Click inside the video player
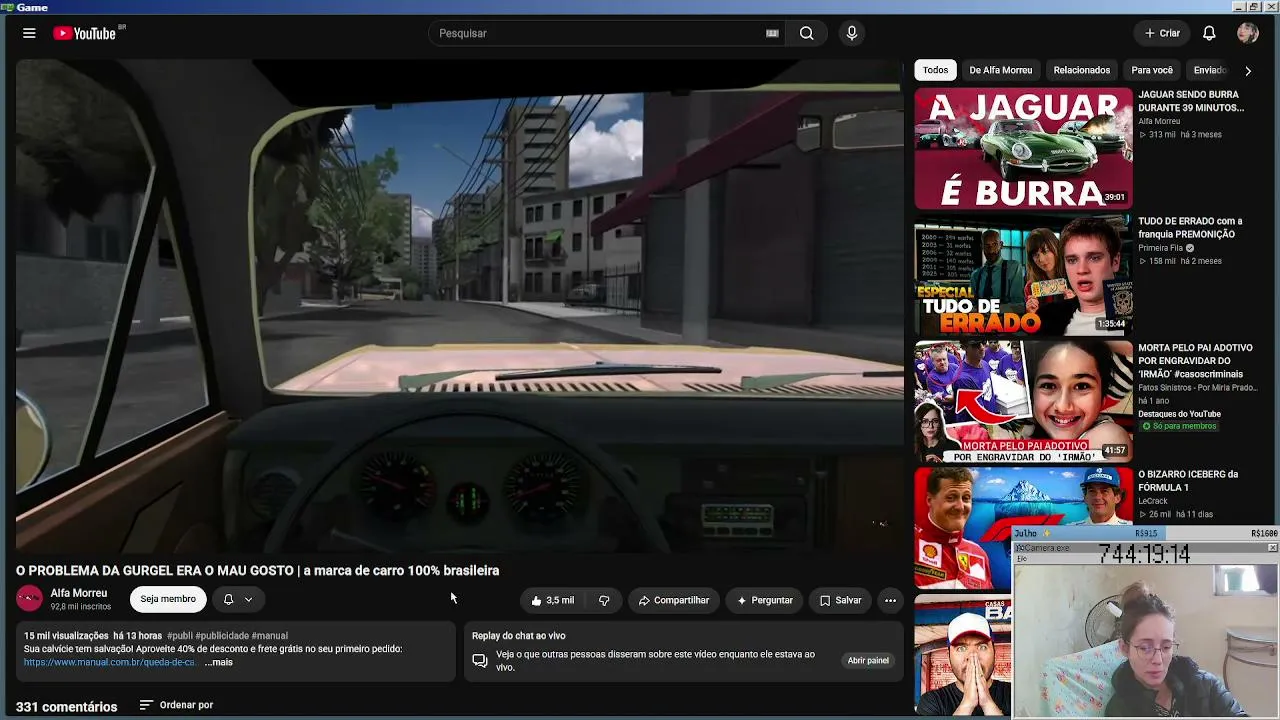This screenshot has height=720, width=1280. click(459, 305)
